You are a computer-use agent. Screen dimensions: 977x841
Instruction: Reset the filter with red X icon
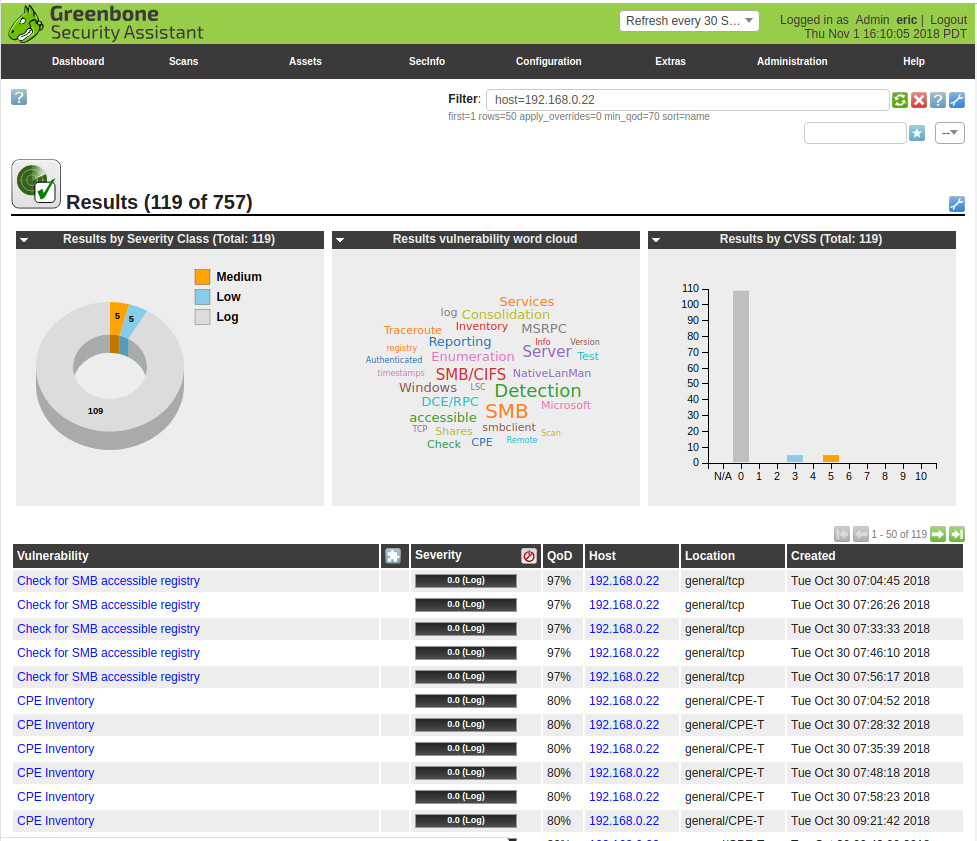click(x=919, y=100)
